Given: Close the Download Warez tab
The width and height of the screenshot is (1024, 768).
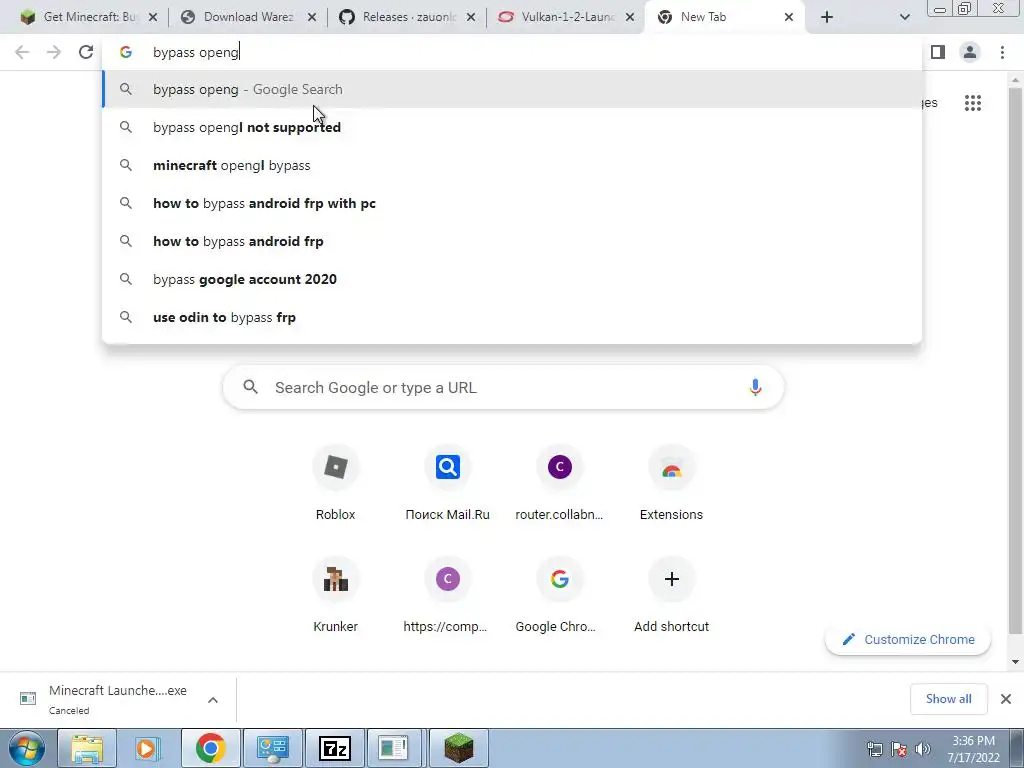Looking at the screenshot, I should point(312,17).
